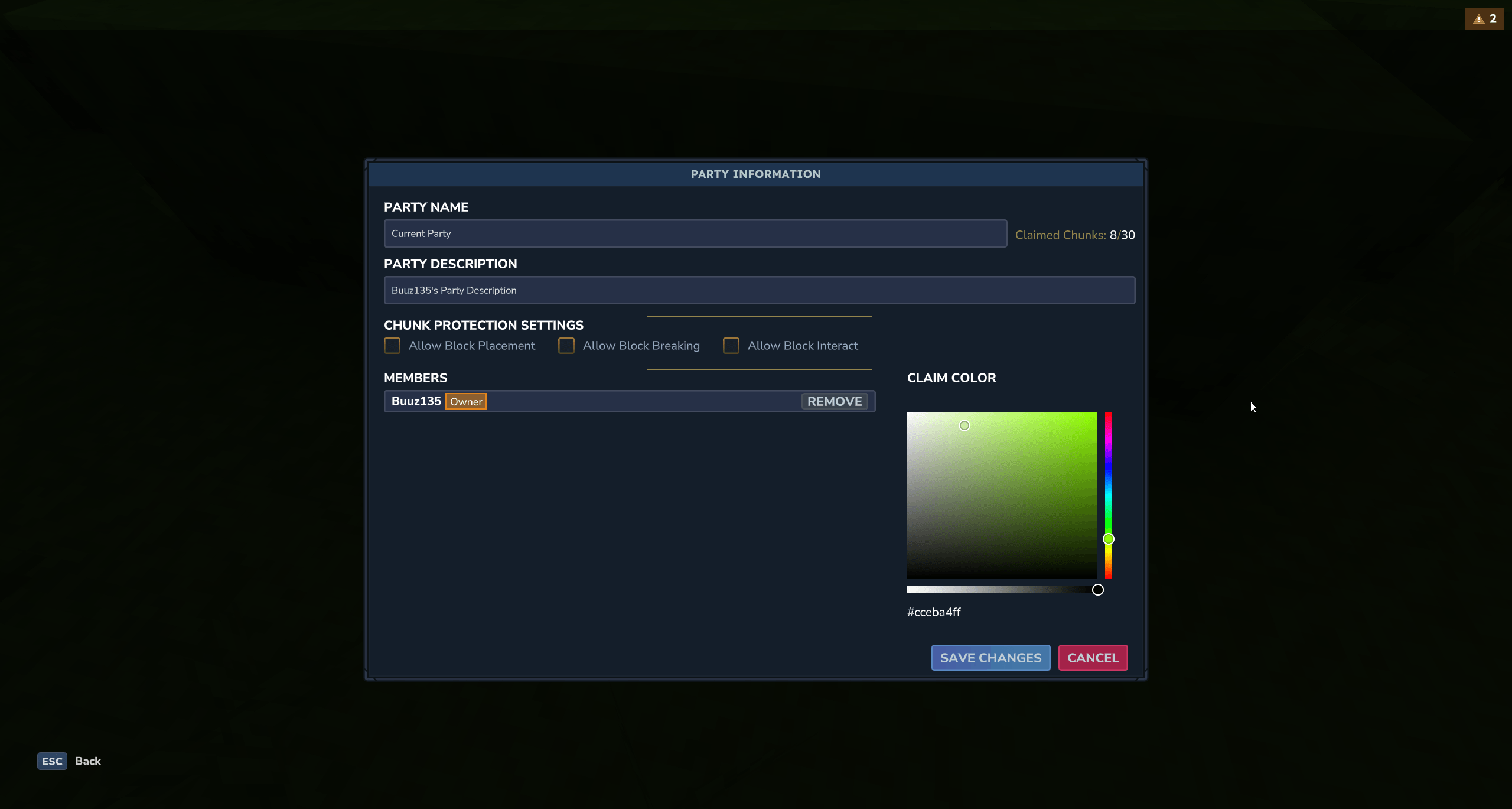Click the Owner badge next to Buuz135
Viewport: 1512px width, 809px height.
(x=466, y=402)
